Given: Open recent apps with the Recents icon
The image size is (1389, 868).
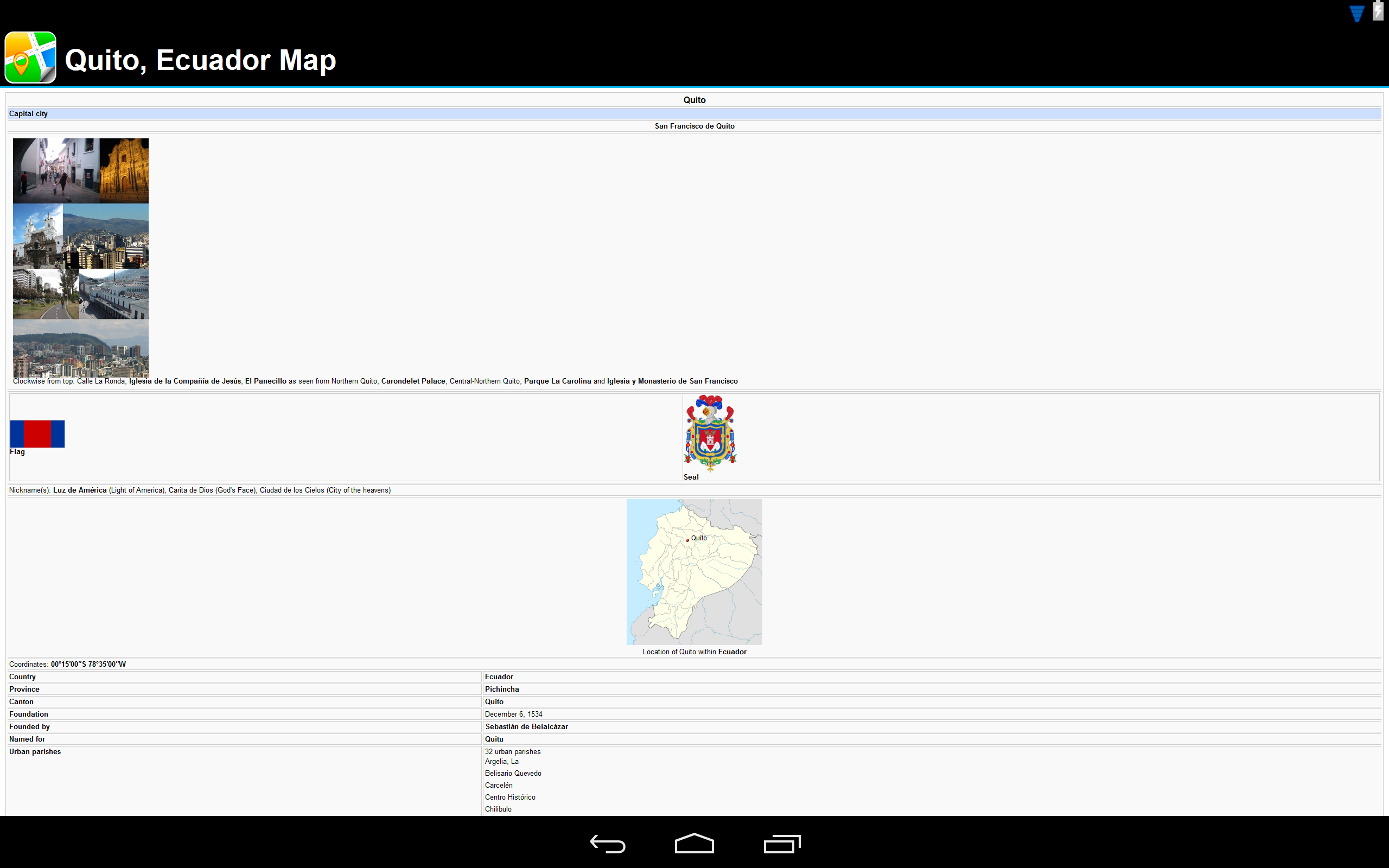Looking at the screenshot, I should coord(781,844).
